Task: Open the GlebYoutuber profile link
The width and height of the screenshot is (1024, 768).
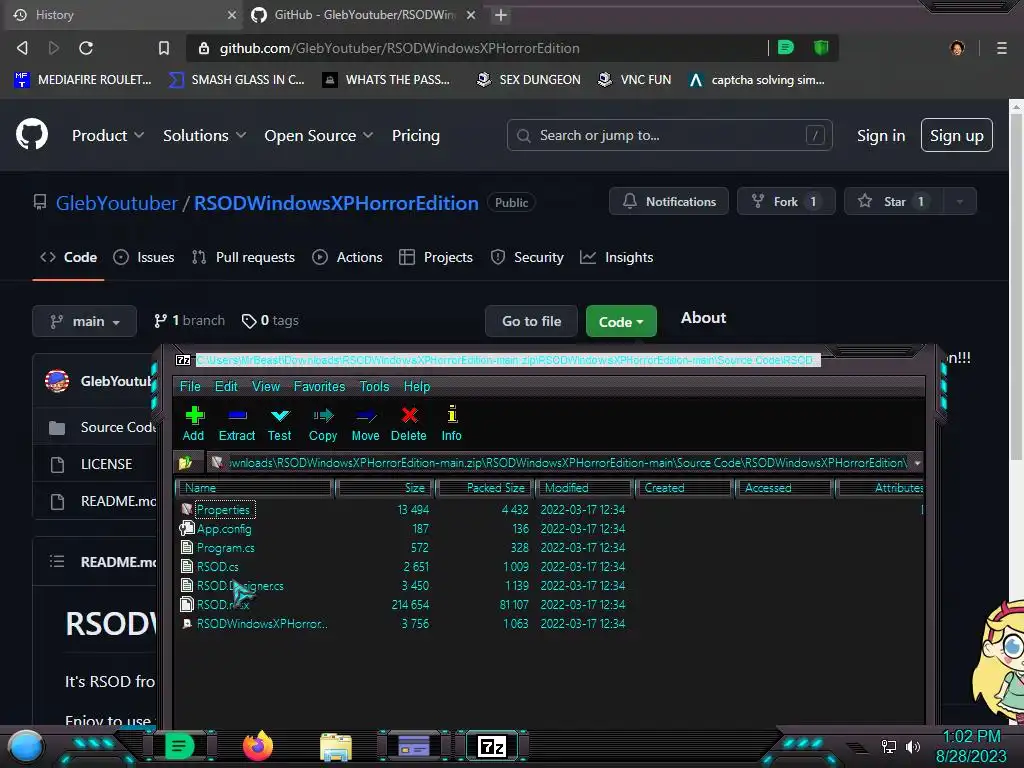Action: pos(116,203)
